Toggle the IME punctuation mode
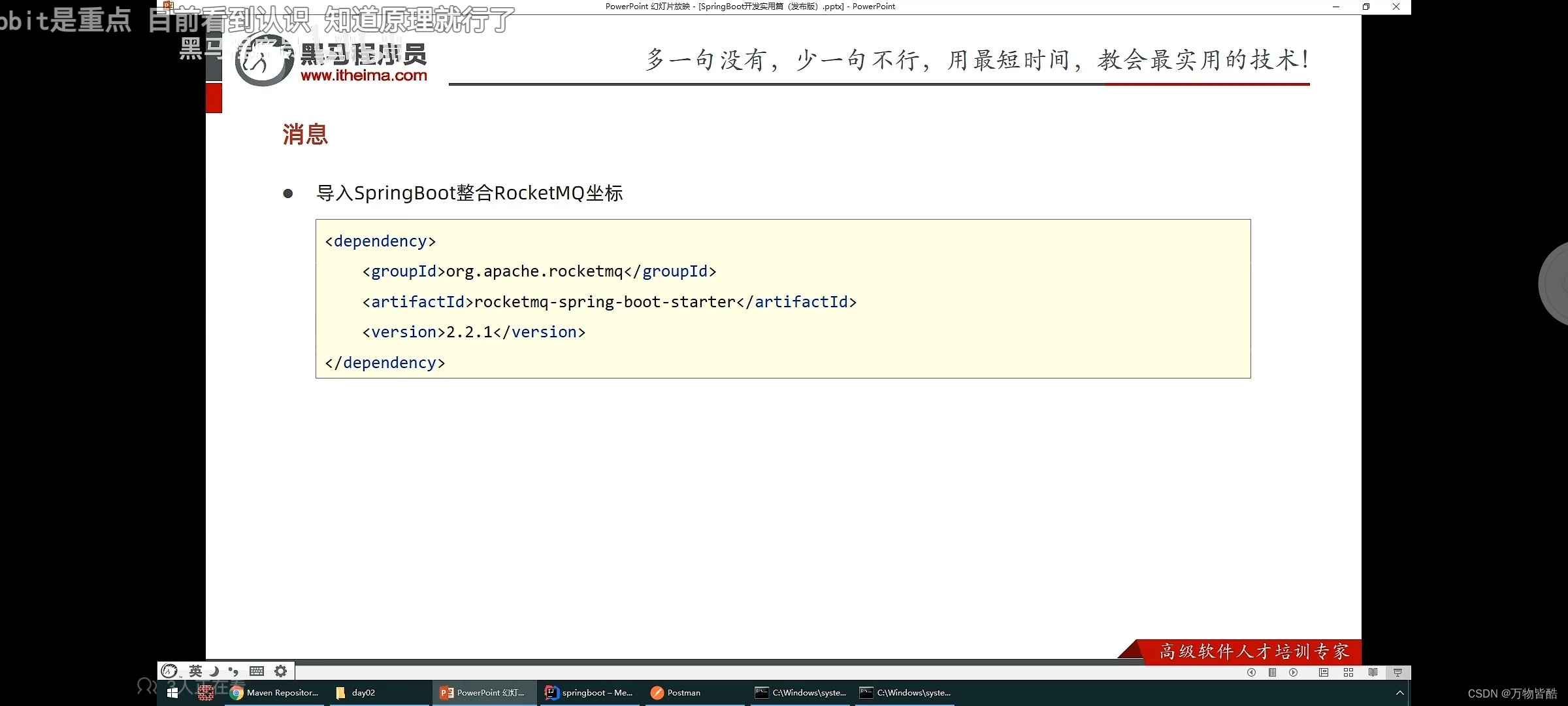Image resolution: width=1568 pixels, height=706 pixels. [233, 671]
